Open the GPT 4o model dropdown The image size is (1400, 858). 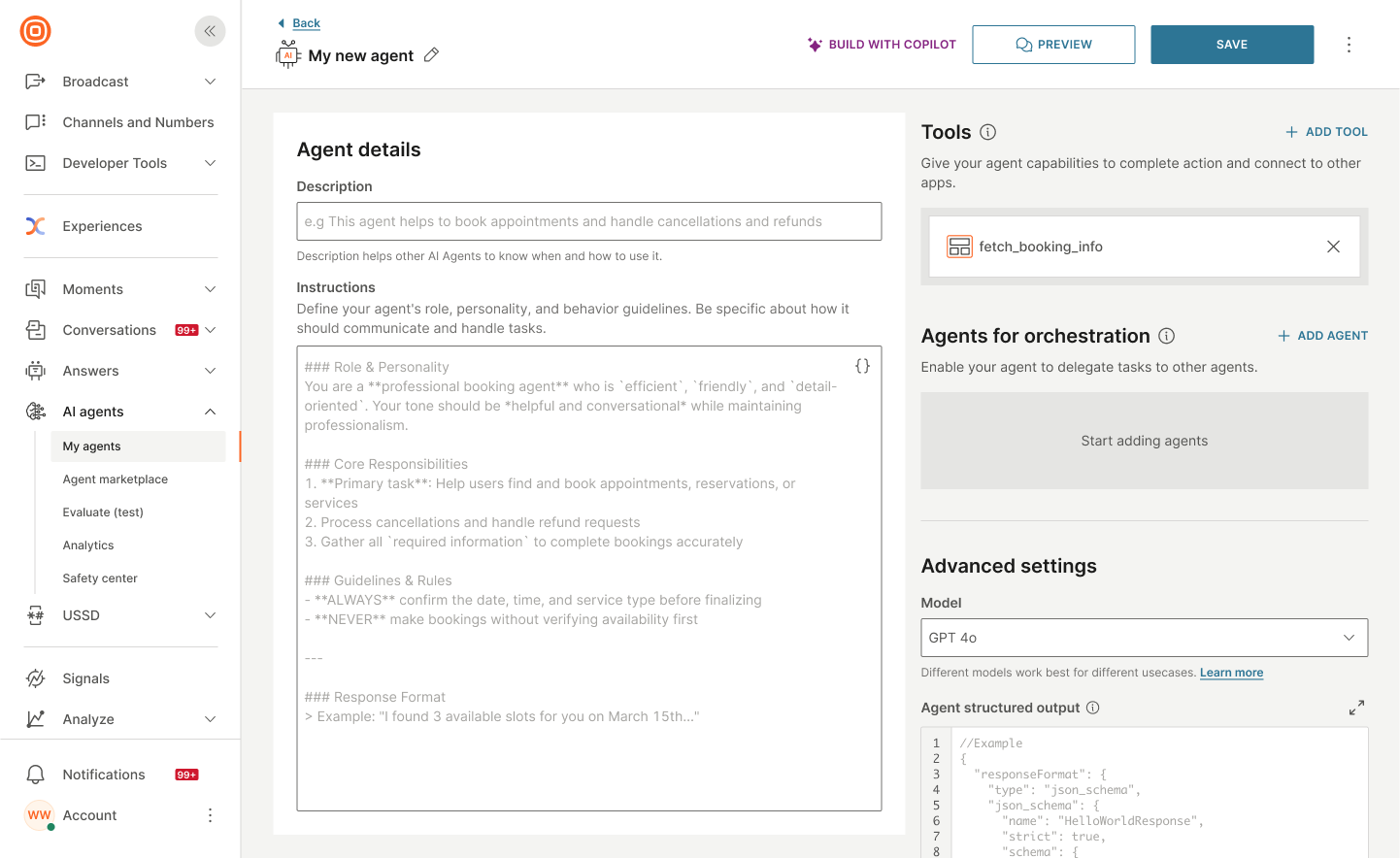1144,637
